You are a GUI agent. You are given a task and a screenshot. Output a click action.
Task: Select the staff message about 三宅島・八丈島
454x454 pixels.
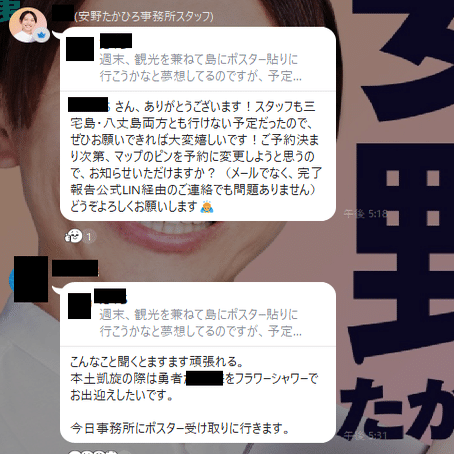198,156
